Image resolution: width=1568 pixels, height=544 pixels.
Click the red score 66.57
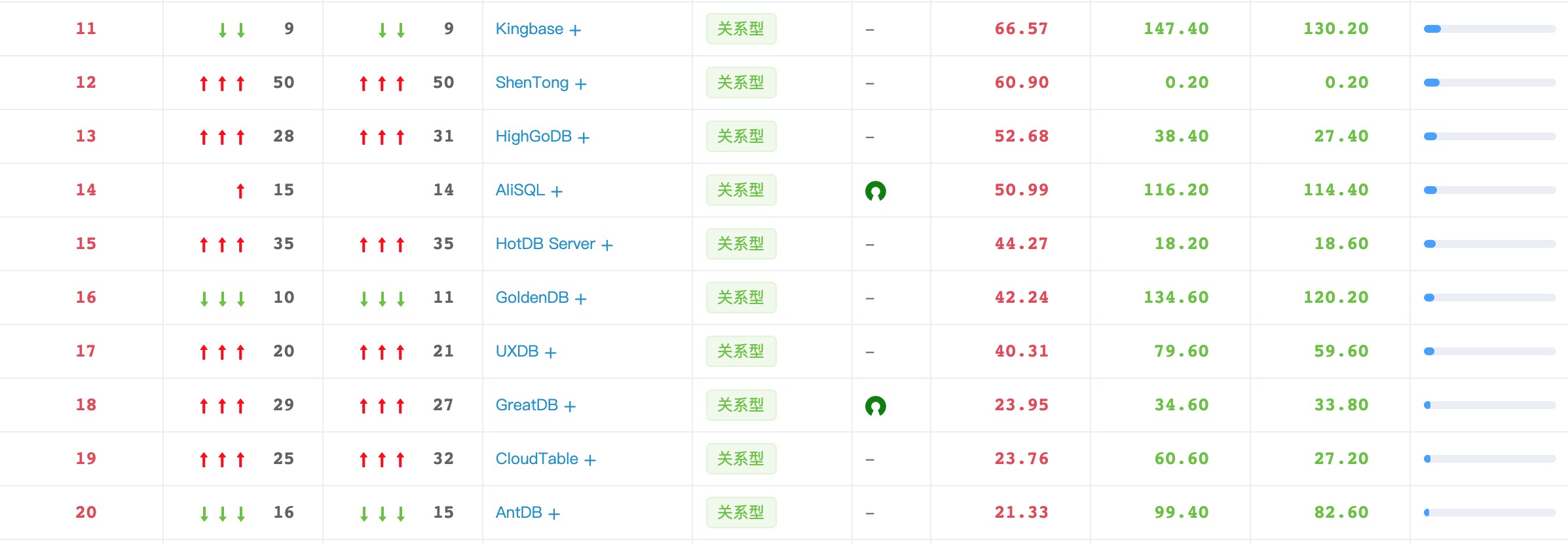click(x=1021, y=29)
